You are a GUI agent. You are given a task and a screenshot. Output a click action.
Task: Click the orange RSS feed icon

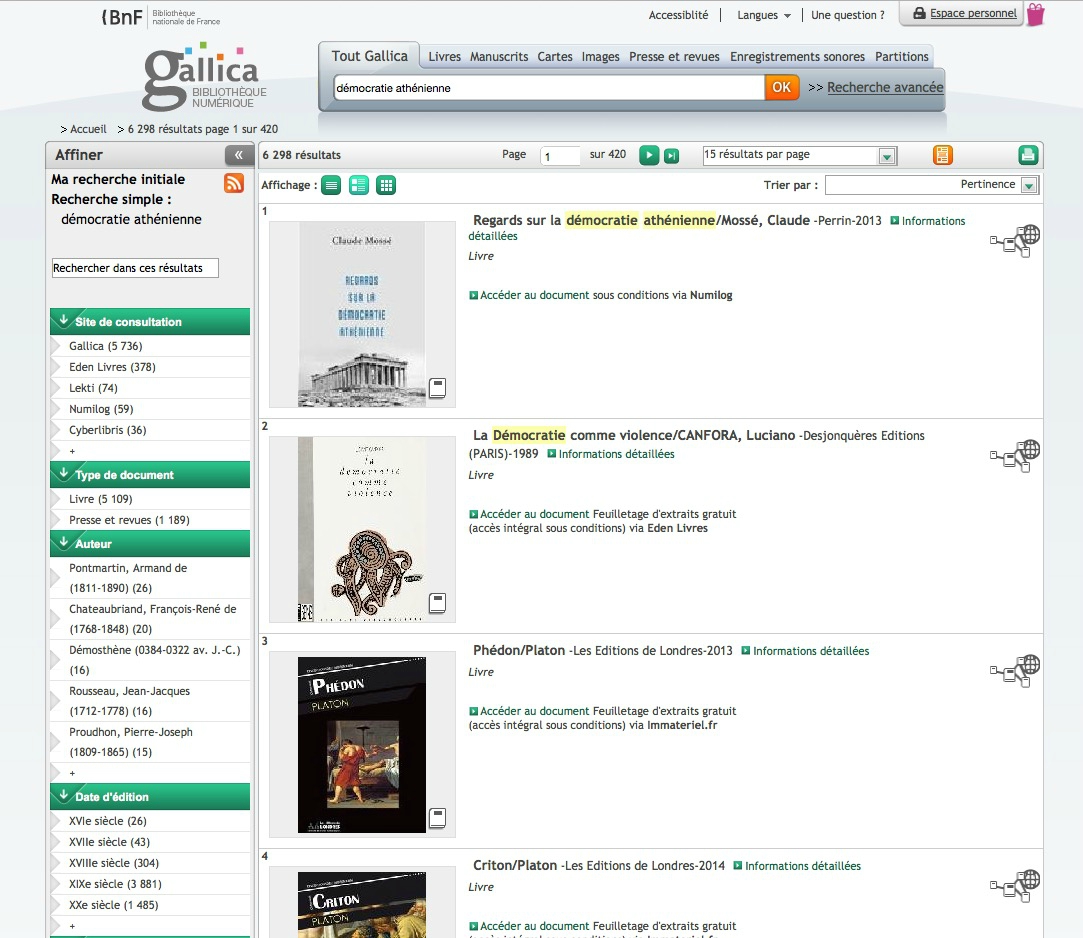(234, 183)
